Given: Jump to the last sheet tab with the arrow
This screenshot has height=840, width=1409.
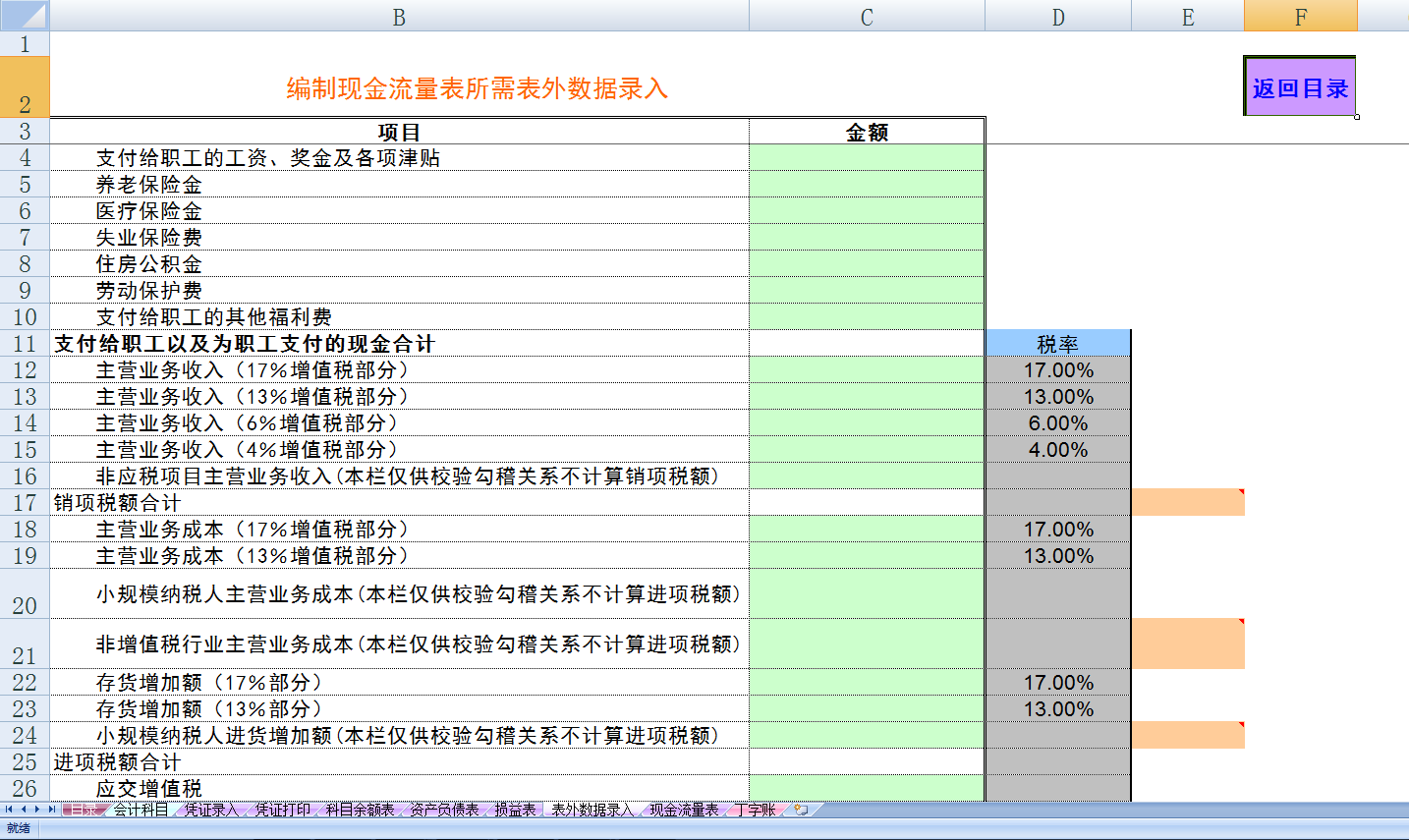Looking at the screenshot, I should [x=52, y=810].
